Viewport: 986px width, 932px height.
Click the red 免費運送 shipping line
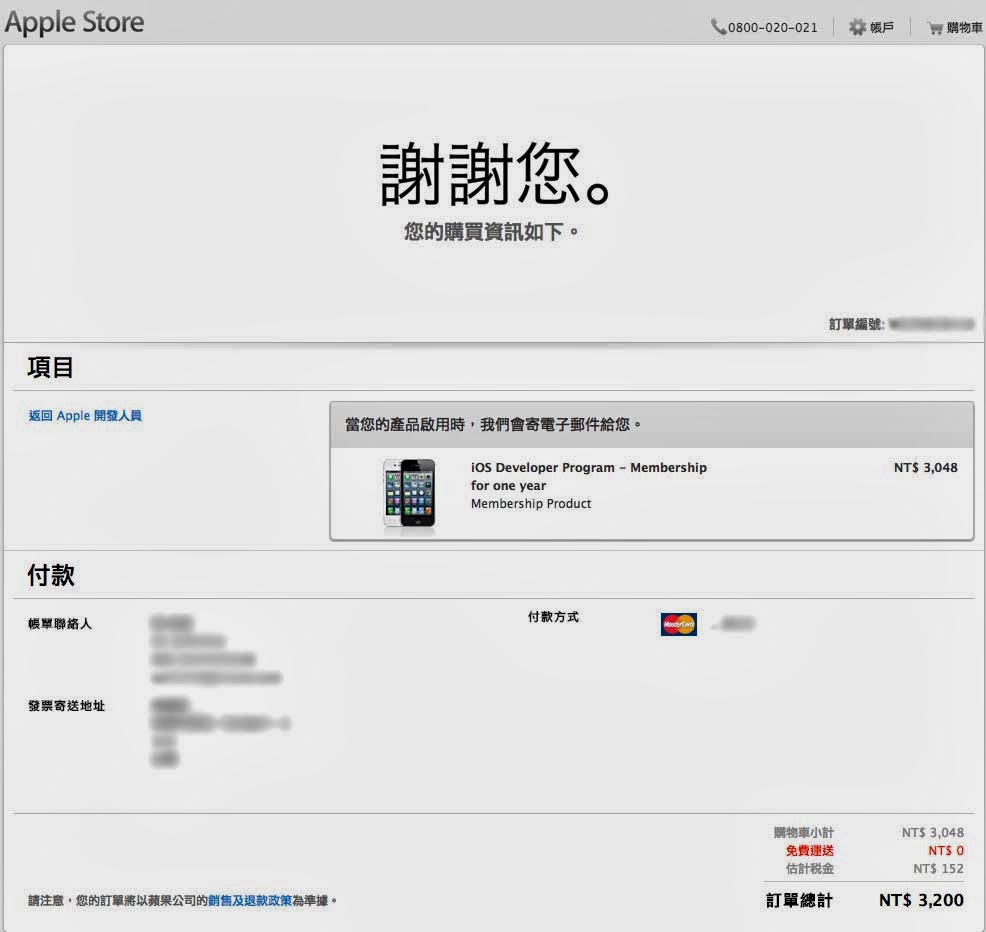pyautogui.click(x=812, y=852)
